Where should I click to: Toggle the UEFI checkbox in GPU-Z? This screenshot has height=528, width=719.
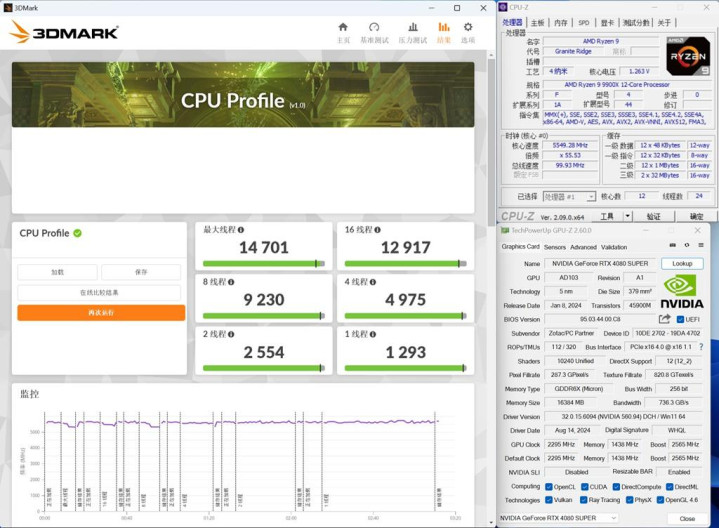(680, 320)
